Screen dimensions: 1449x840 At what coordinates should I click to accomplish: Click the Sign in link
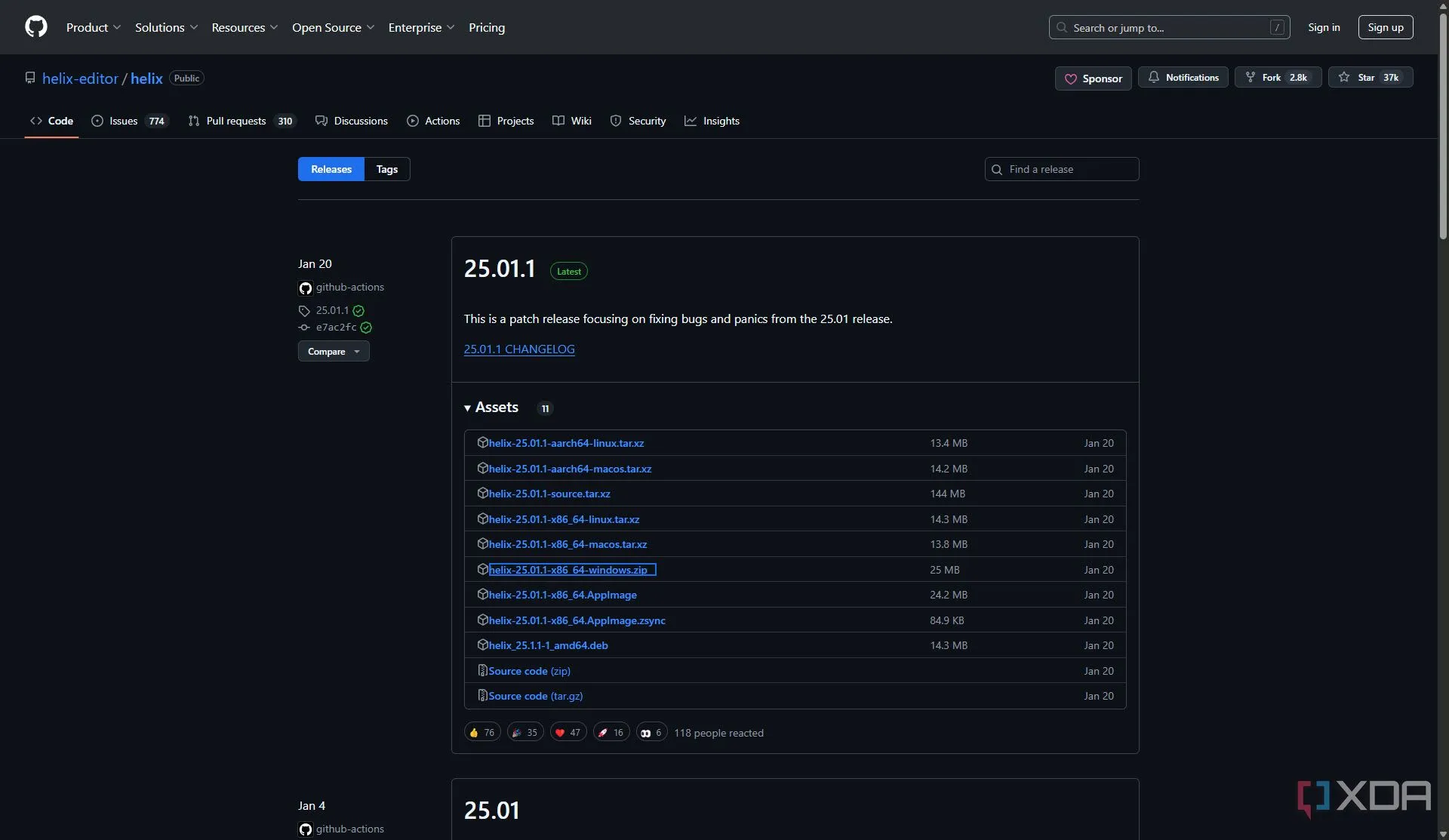point(1324,27)
